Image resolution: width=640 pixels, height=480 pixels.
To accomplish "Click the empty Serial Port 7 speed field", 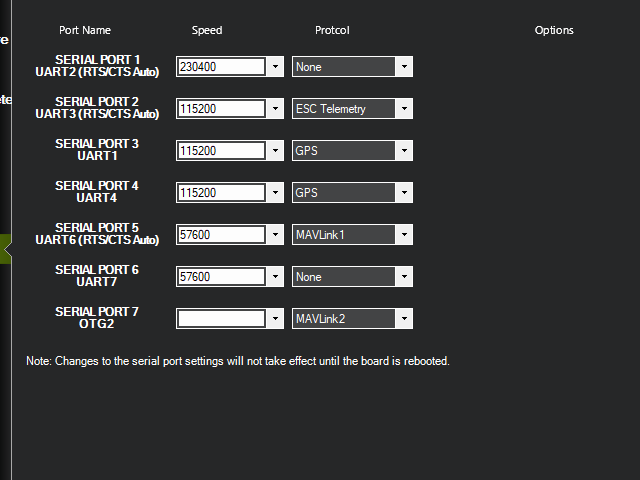I will [222, 319].
